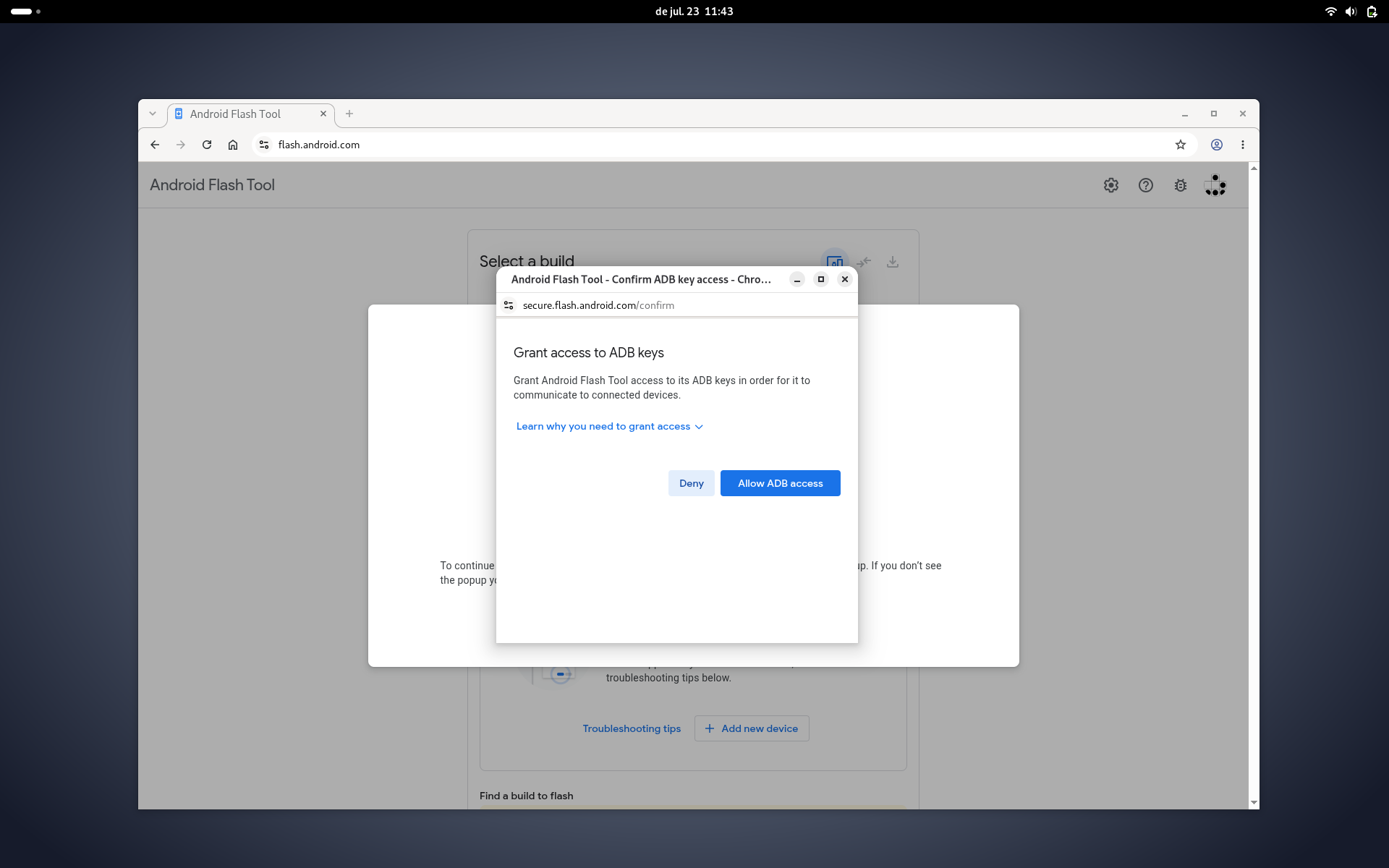The height and width of the screenshot is (868, 1389).
Task: Click the battery status icon
Action: tap(1372, 12)
